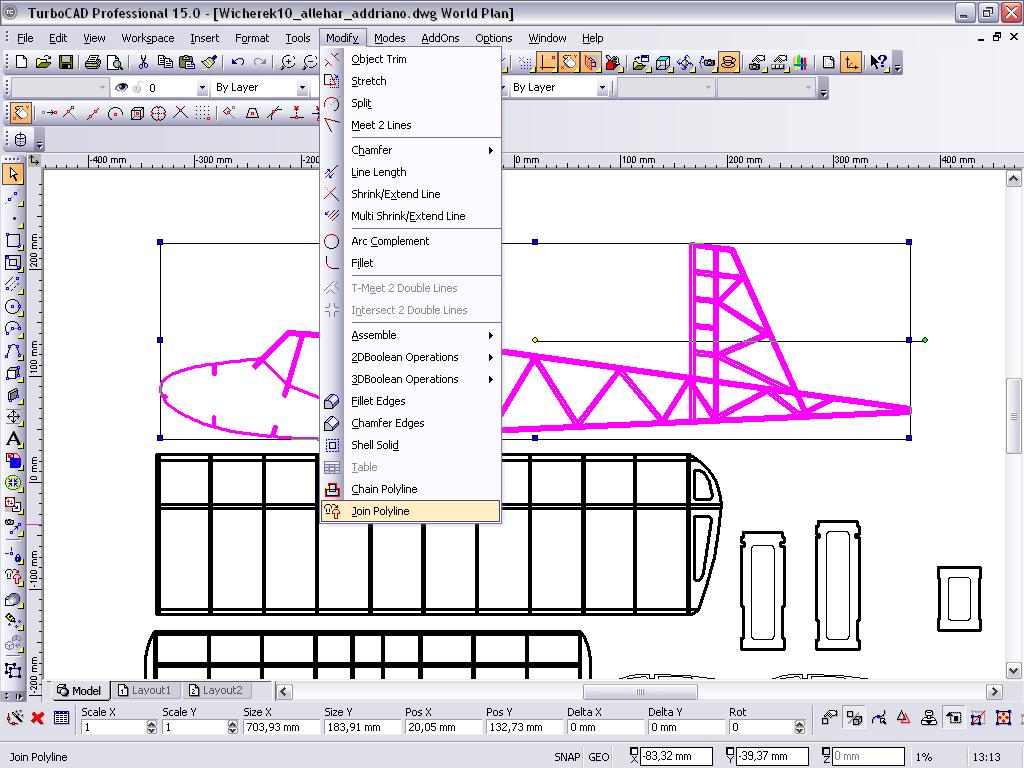This screenshot has width=1024, height=770.
Task: Click the Save file icon
Action: click(x=66, y=62)
